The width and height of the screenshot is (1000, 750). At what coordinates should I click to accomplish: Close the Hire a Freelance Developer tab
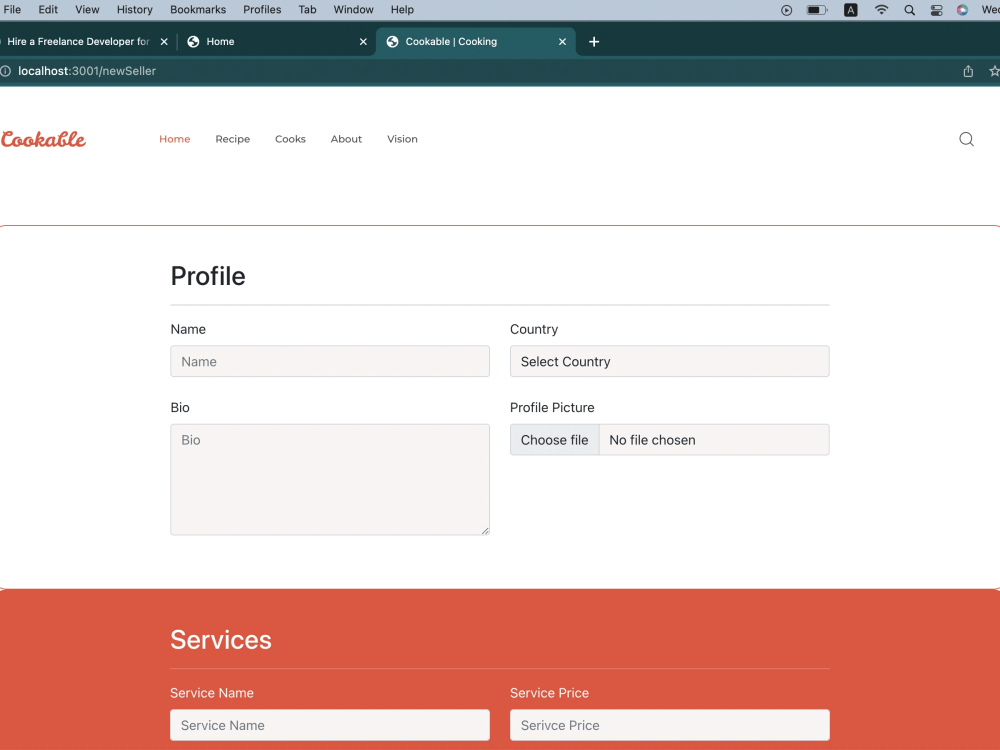(x=164, y=41)
